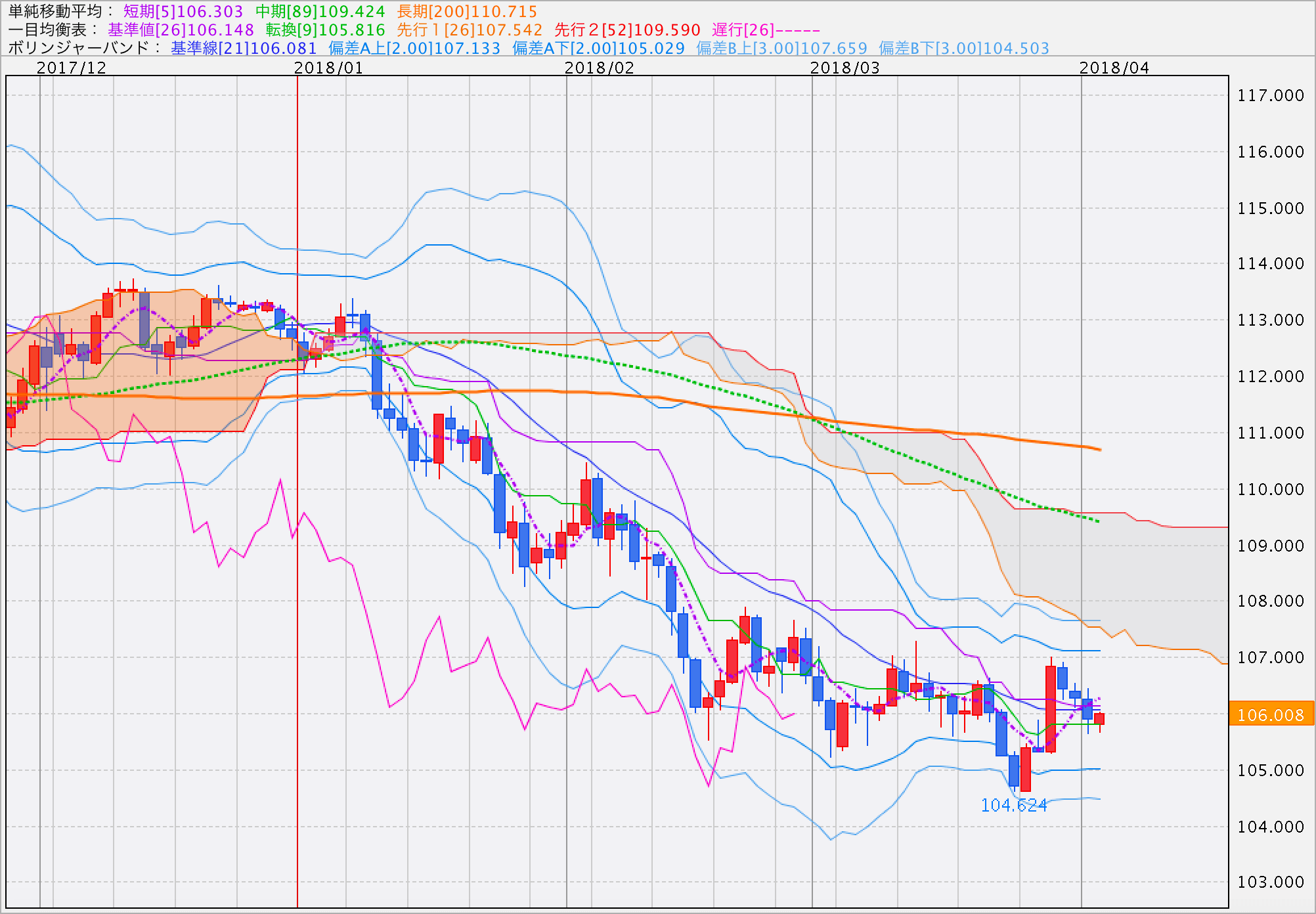Click the 先行2[52]109.590 label
The image size is (1316, 914).
(x=627, y=30)
